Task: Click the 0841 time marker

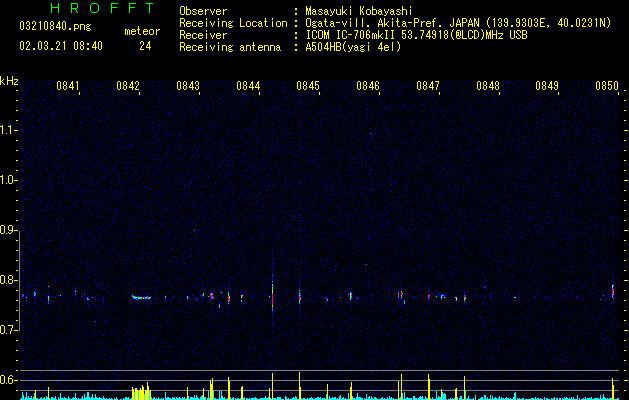Action: point(67,85)
